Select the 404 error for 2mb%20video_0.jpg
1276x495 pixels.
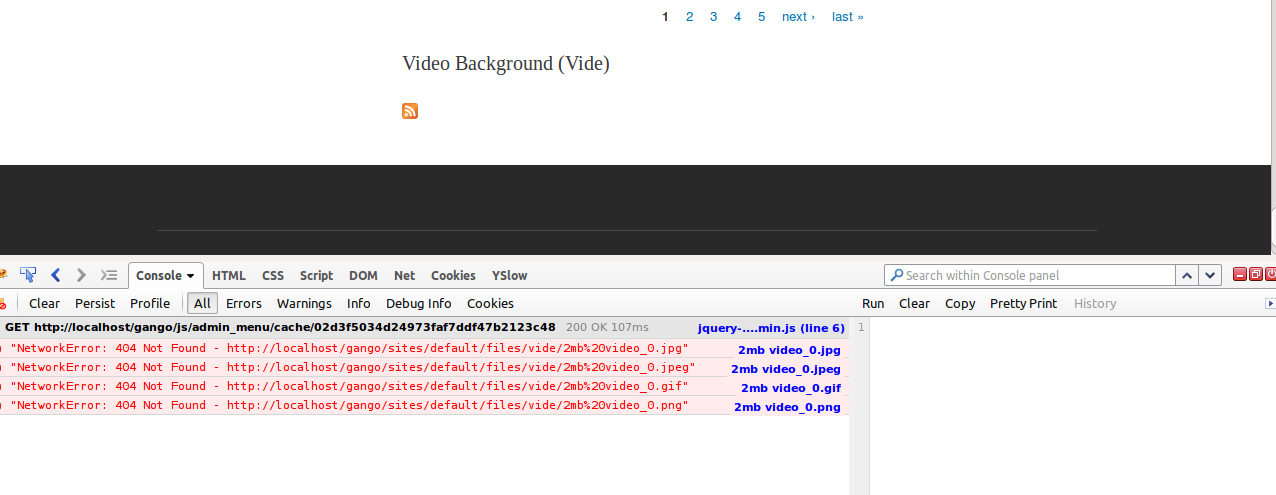(x=349, y=348)
